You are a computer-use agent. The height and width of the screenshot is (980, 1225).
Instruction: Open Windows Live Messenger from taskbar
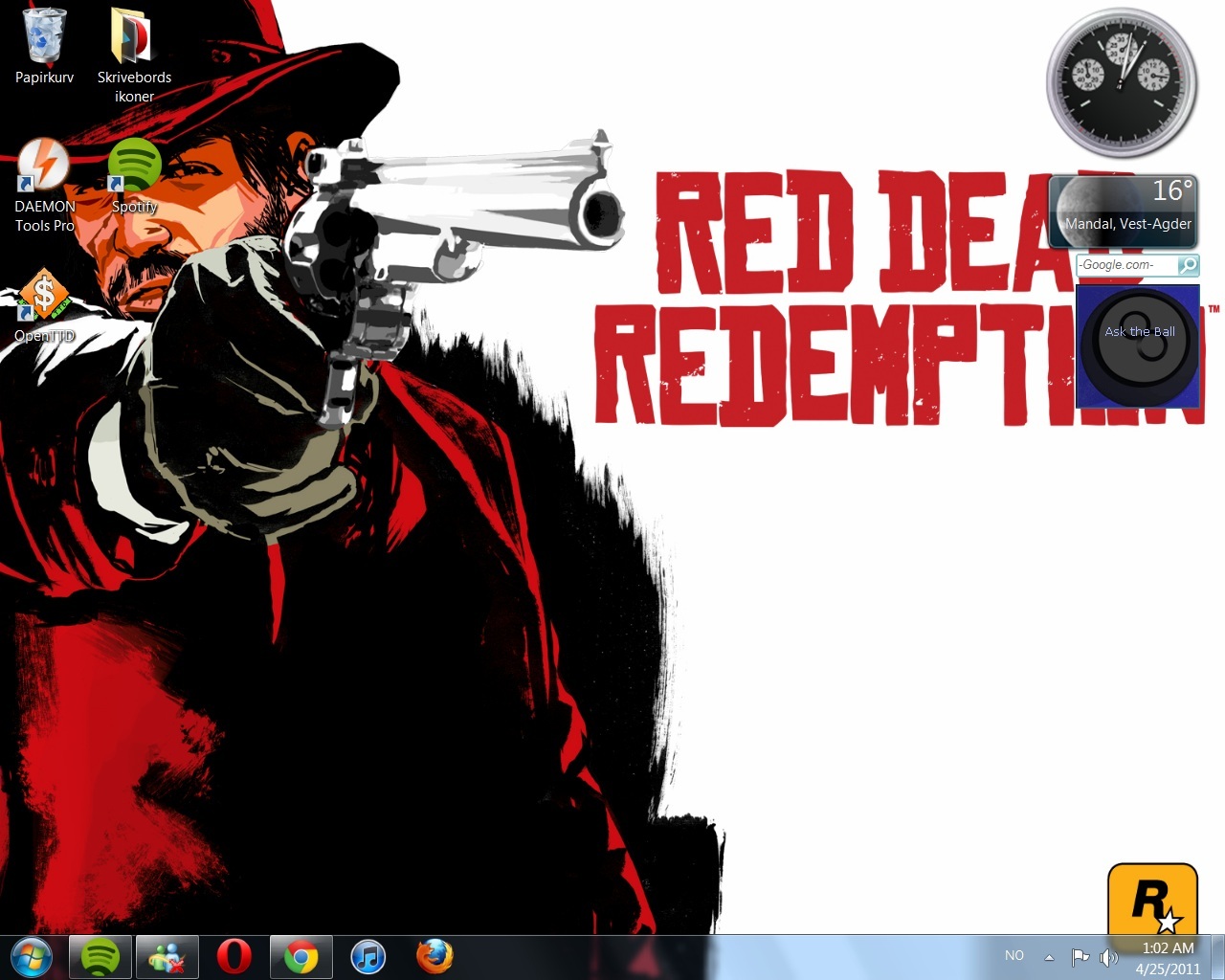pyautogui.click(x=167, y=956)
